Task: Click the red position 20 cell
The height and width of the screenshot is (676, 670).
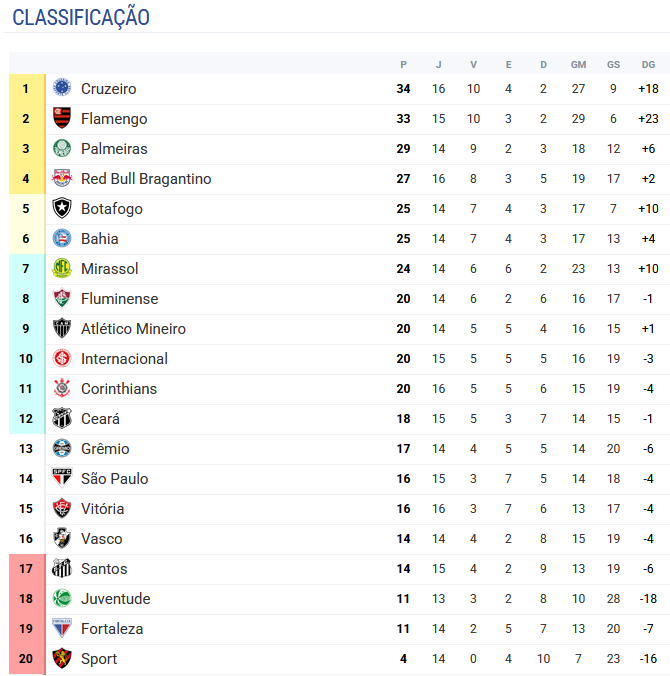Action: click(27, 659)
